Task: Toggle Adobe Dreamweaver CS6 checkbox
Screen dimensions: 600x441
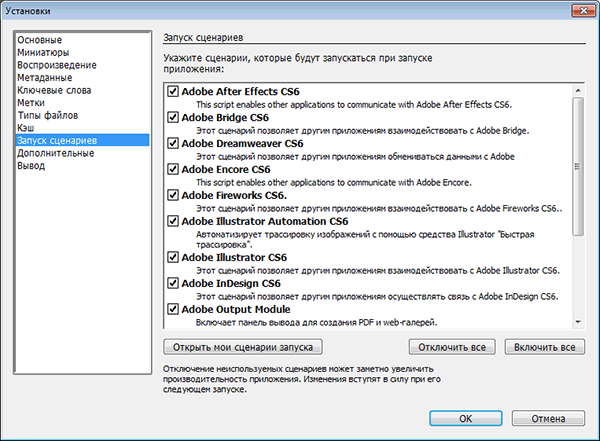Action: 173,143
